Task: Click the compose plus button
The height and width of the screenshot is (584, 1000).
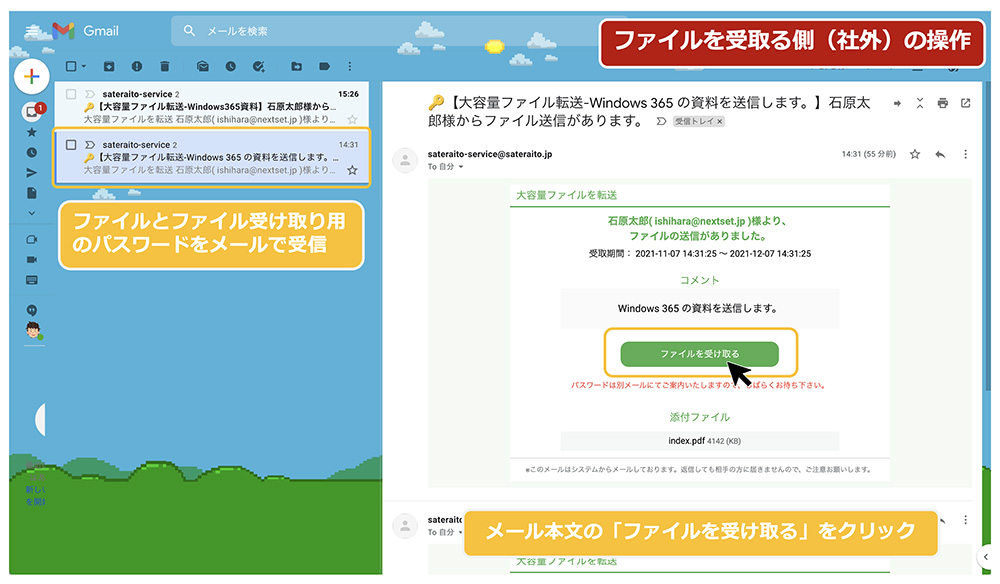Action: point(31,77)
